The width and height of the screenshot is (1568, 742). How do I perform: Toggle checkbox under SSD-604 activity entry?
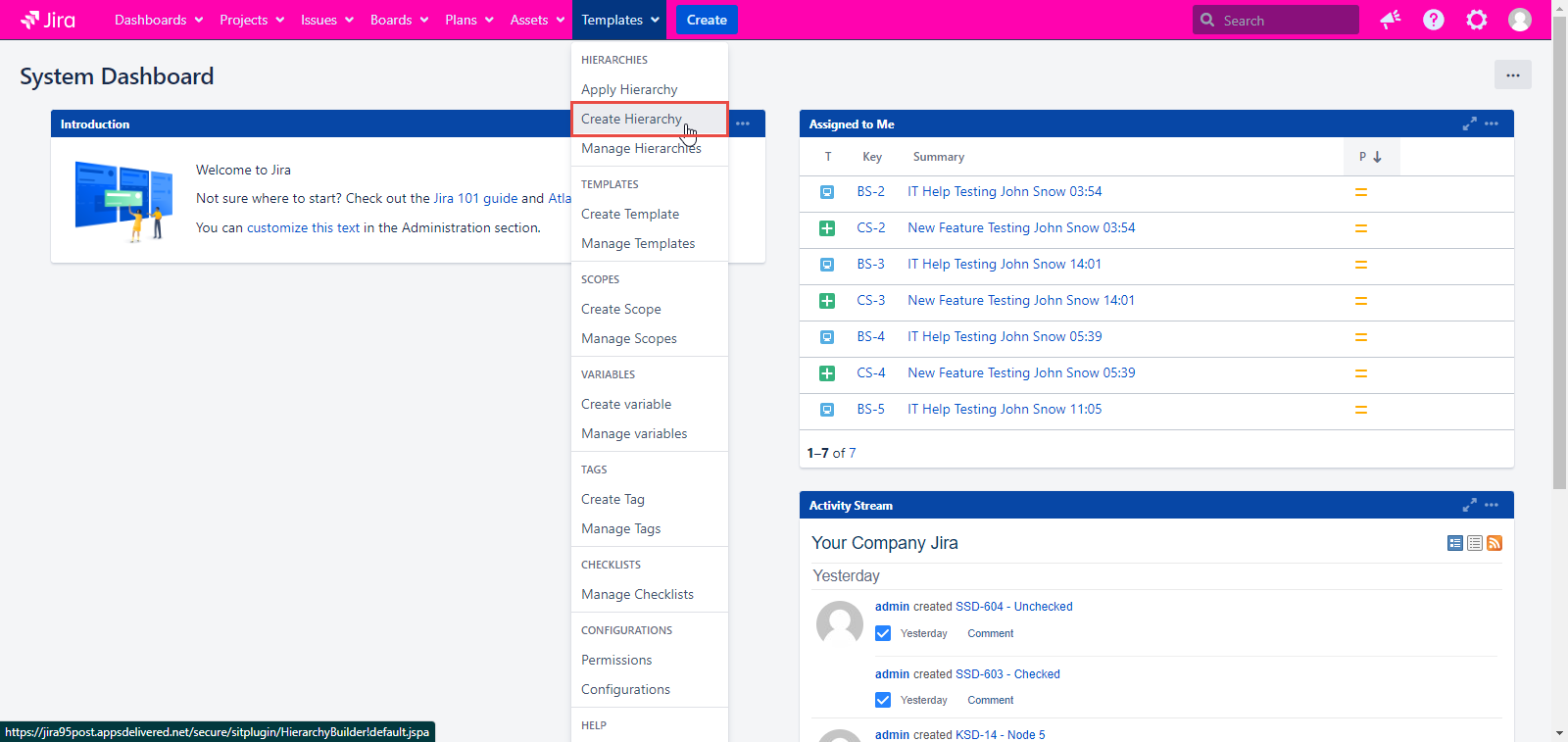click(883, 633)
